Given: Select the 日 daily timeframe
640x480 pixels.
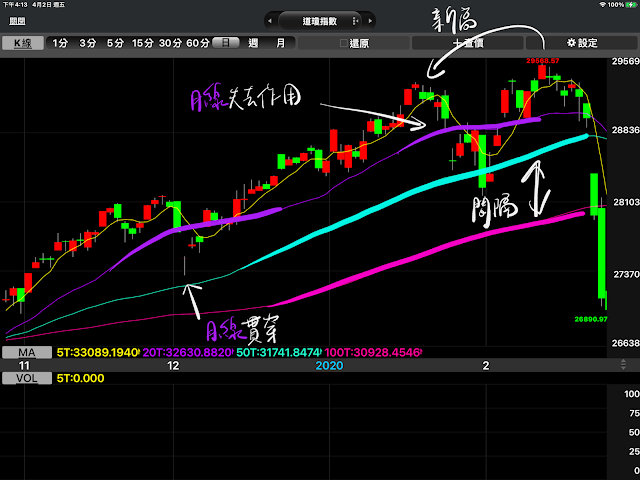Looking at the screenshot, I should click(x=225, y=42).
